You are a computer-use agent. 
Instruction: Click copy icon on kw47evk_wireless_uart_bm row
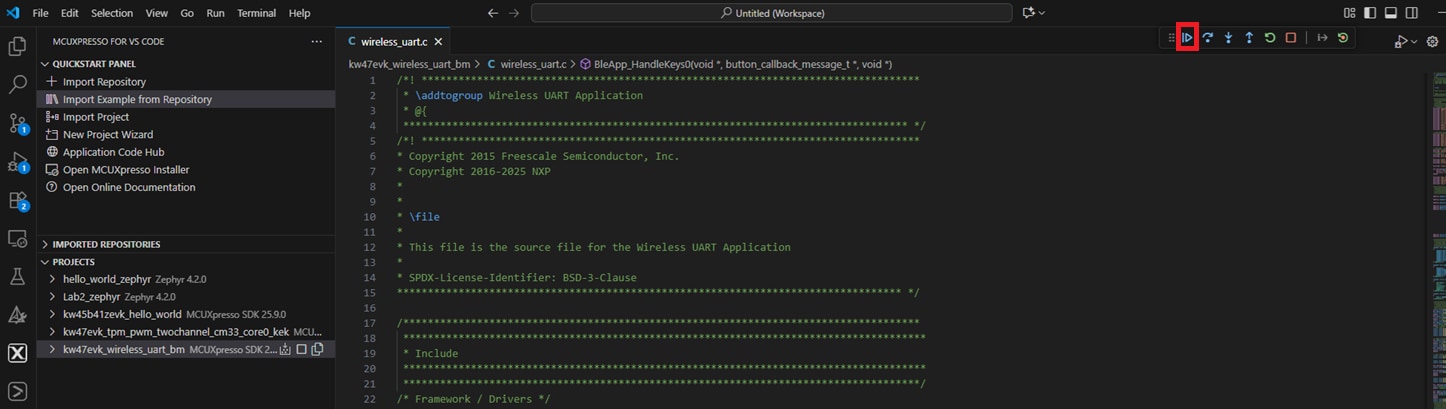317,349
